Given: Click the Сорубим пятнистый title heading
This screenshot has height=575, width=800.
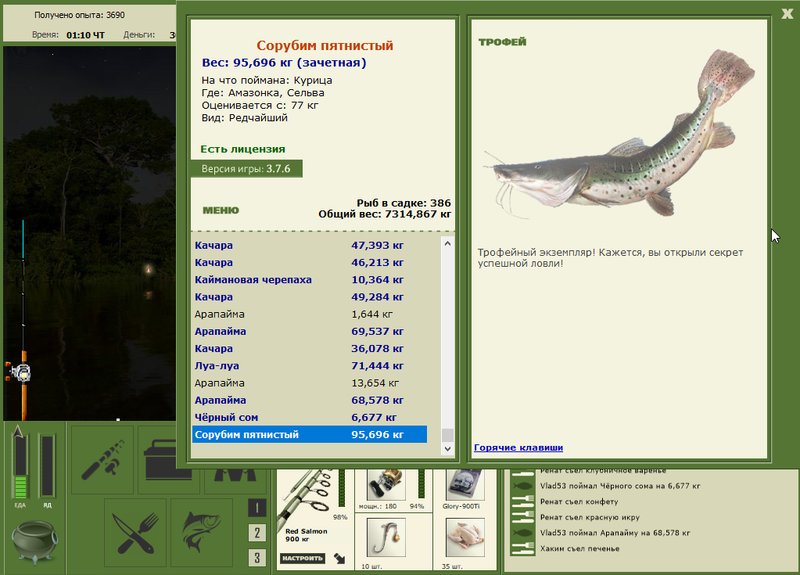Looking at the screenshot, I should pos(324,45).
